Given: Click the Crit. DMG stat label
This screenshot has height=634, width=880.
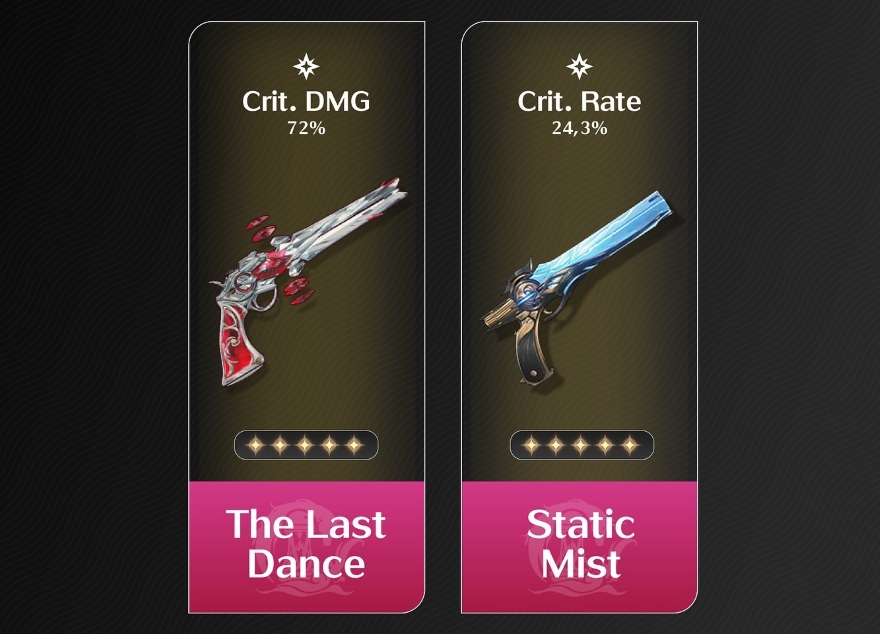Looking at the screenshot, I should point(306,102).
